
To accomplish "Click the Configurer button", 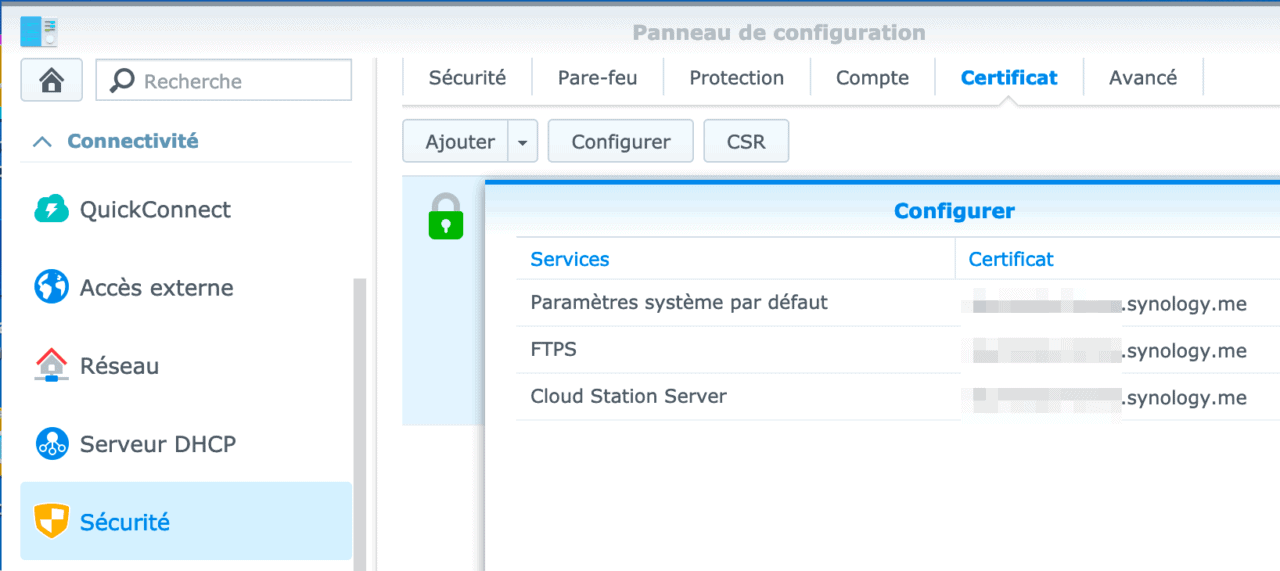I will (x=621, y=142).
